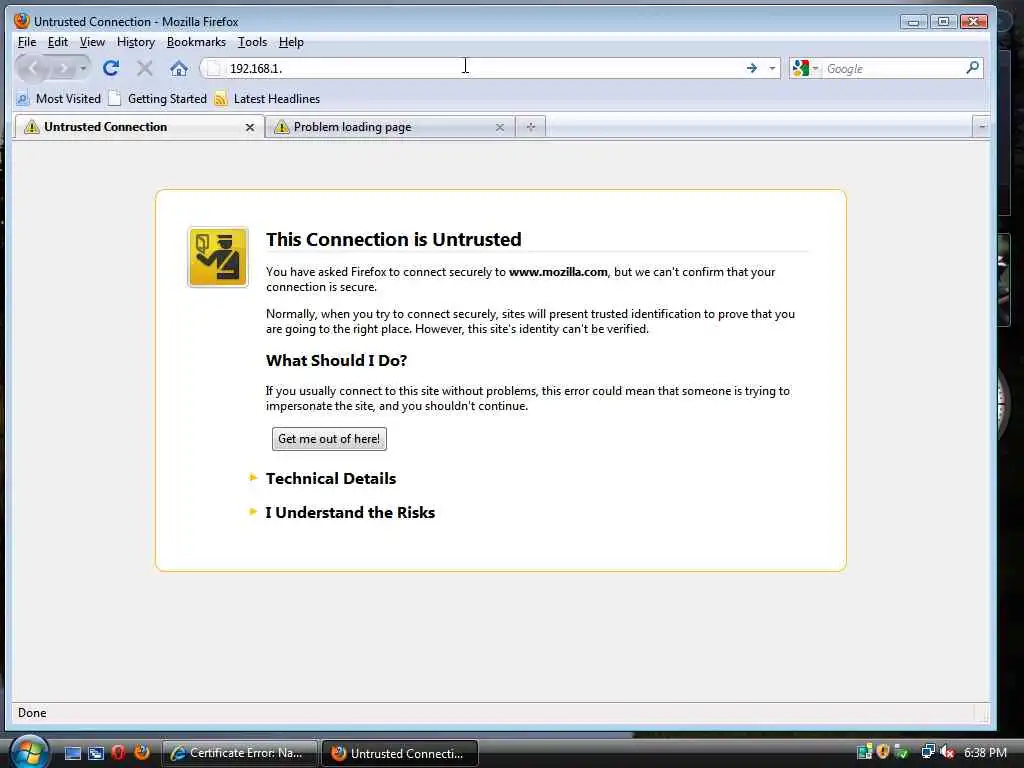
Task: Open the History menu
Action: (136, 42)
